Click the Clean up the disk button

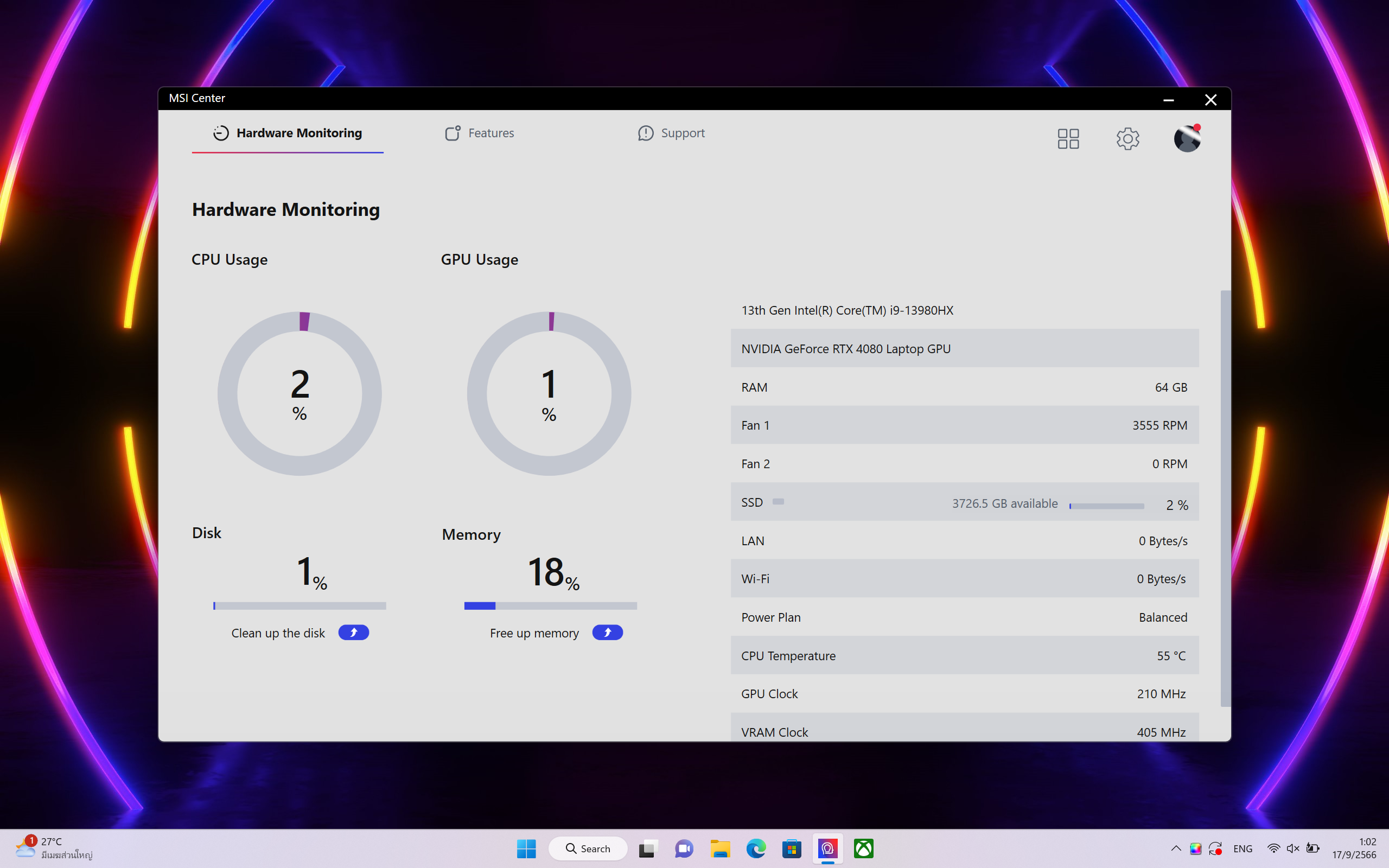point(354,632)
